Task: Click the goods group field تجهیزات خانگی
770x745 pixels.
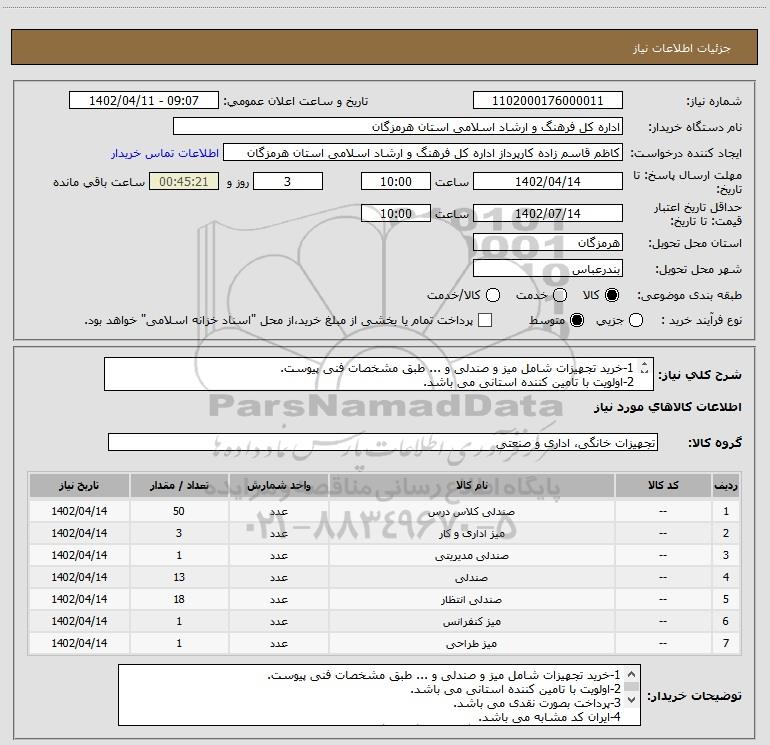Action: 383,442
